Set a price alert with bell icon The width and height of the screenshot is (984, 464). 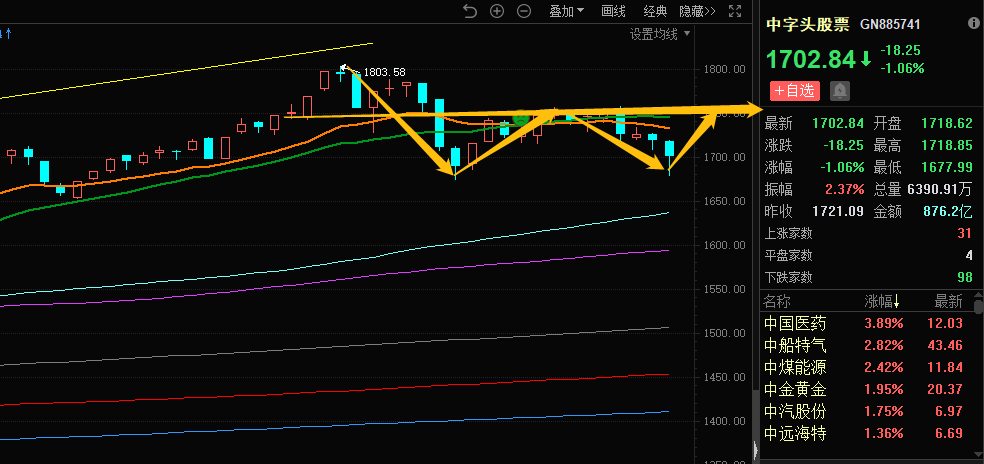click(x=839, y=91)
